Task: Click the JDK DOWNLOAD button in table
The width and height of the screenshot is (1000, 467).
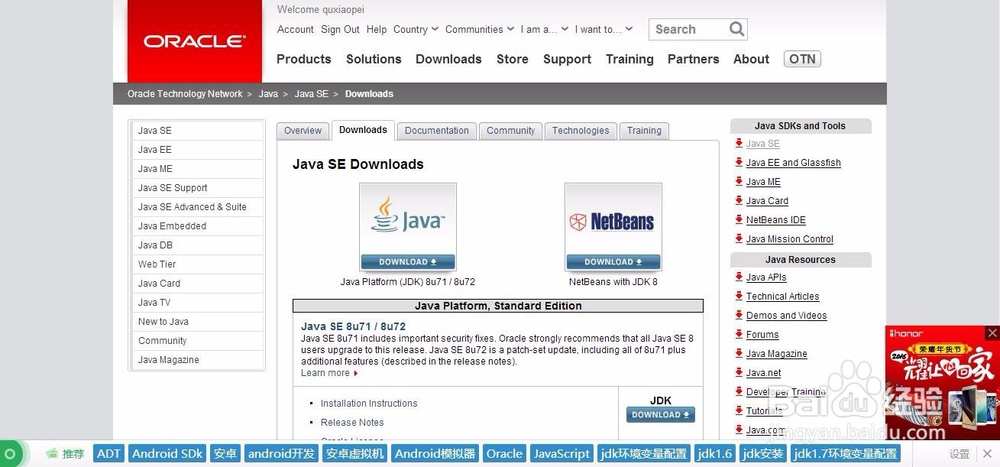Action: 661,415
